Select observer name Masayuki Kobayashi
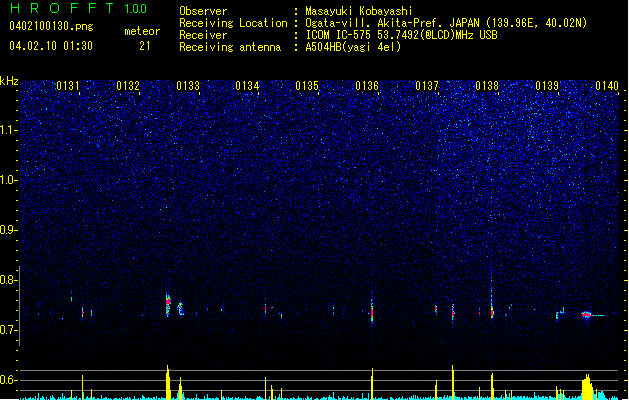 coord(359,11)
